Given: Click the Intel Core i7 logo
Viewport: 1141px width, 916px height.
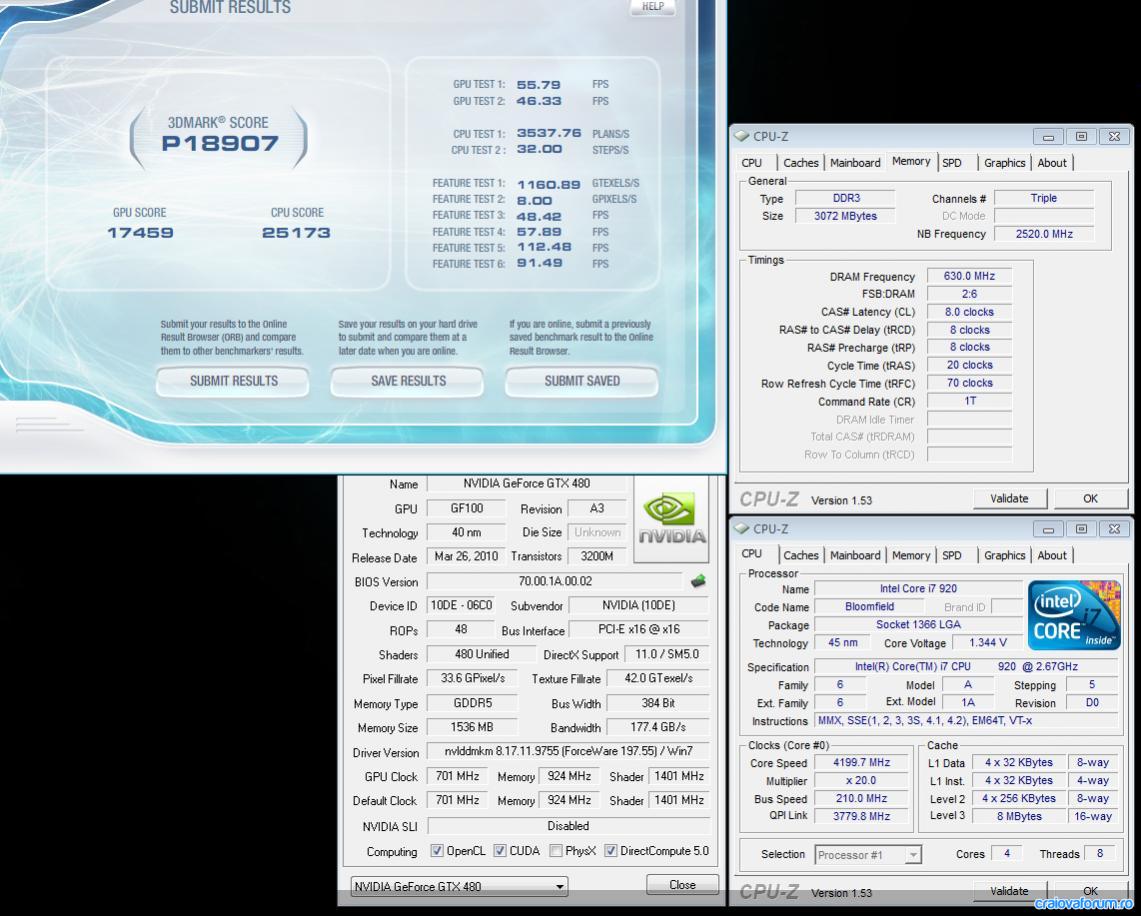Looking at the screenshot, I should click(1074, 615).
